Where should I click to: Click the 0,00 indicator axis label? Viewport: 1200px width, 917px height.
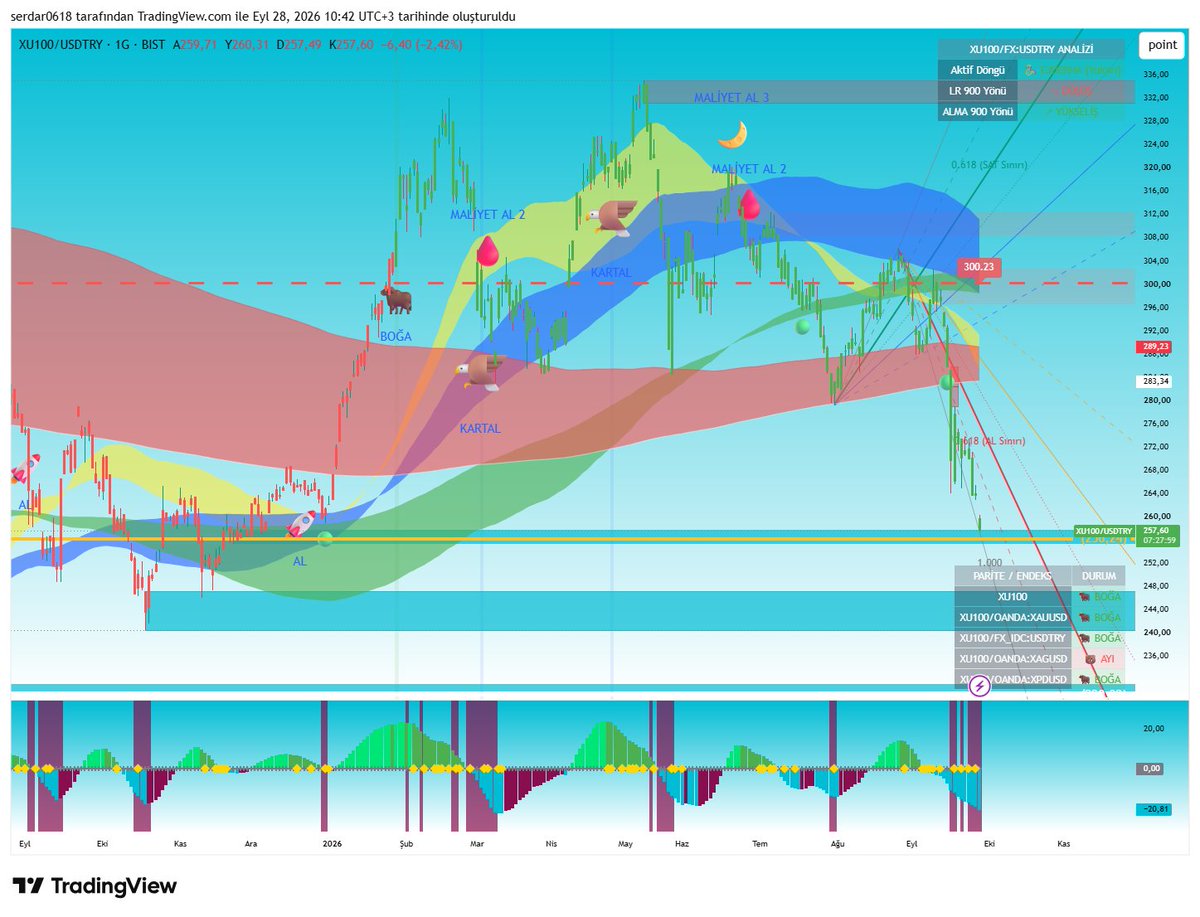pyautogui.click(x=1151, y=768)
